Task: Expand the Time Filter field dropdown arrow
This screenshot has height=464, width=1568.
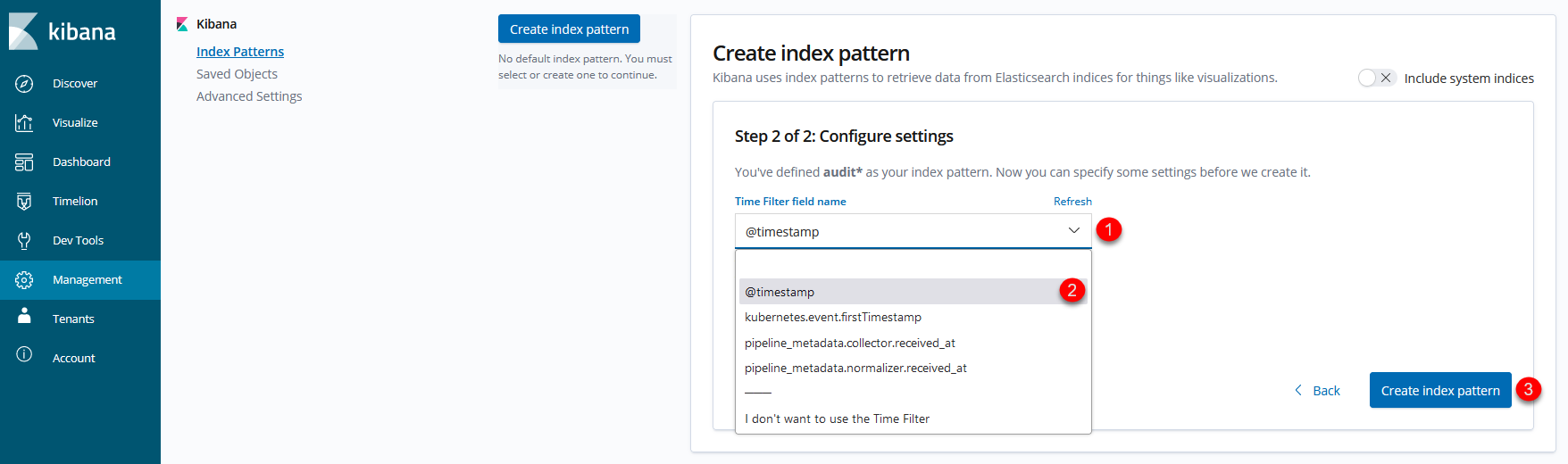Action: point(1073,230)
